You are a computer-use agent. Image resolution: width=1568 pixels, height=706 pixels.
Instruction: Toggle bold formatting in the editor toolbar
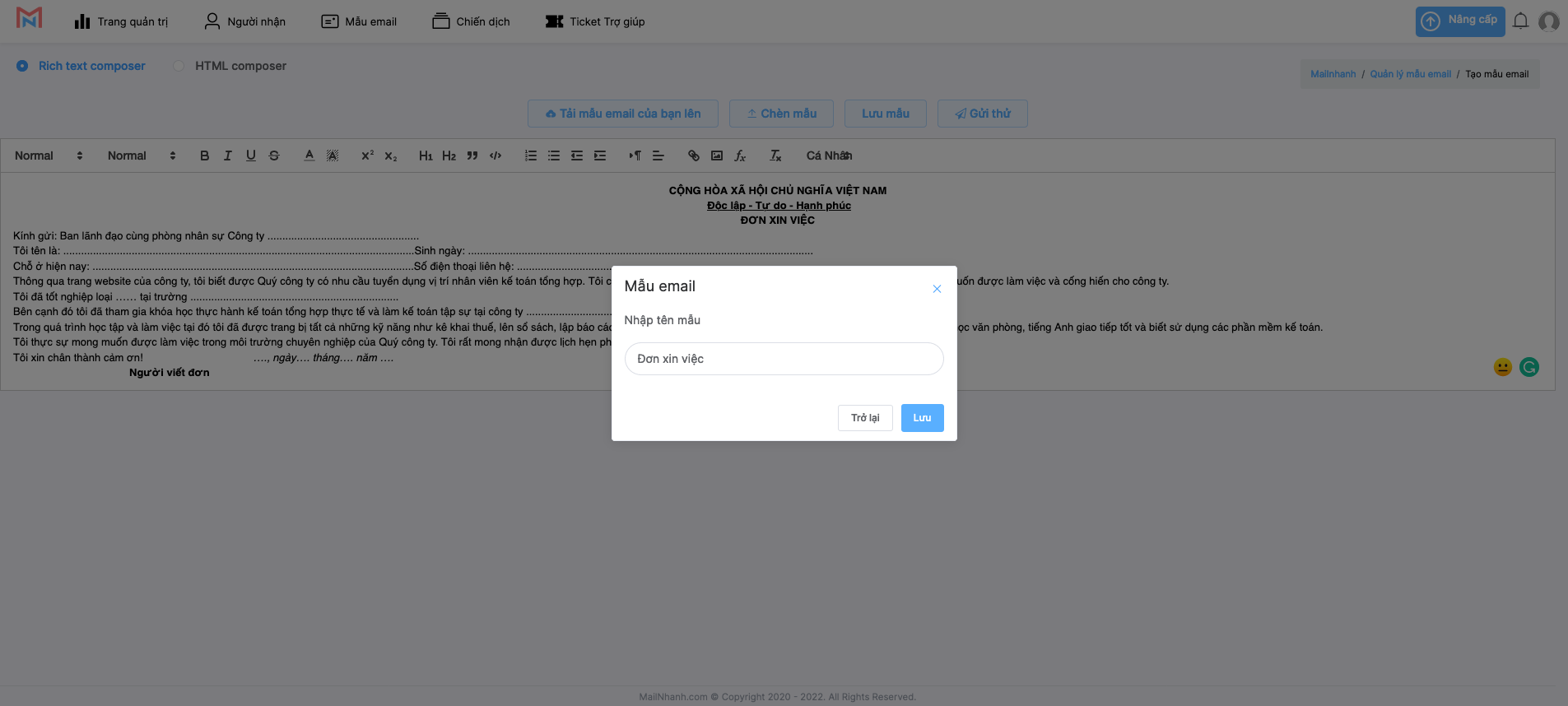205,156
